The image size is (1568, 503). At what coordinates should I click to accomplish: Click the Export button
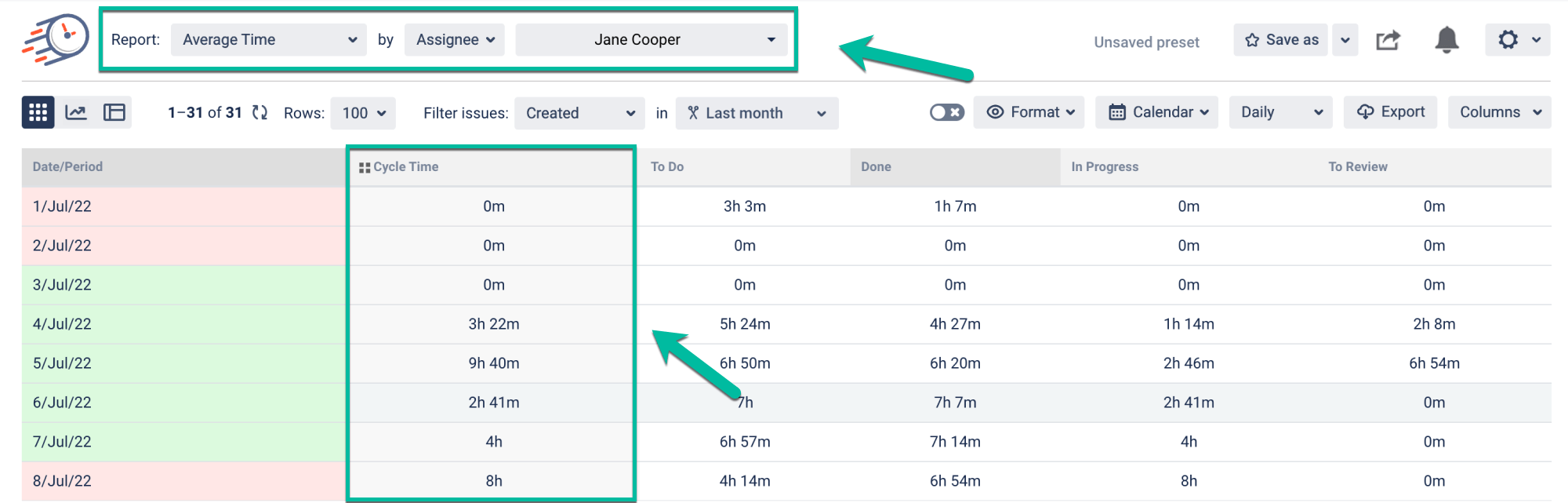[1390, 112]
